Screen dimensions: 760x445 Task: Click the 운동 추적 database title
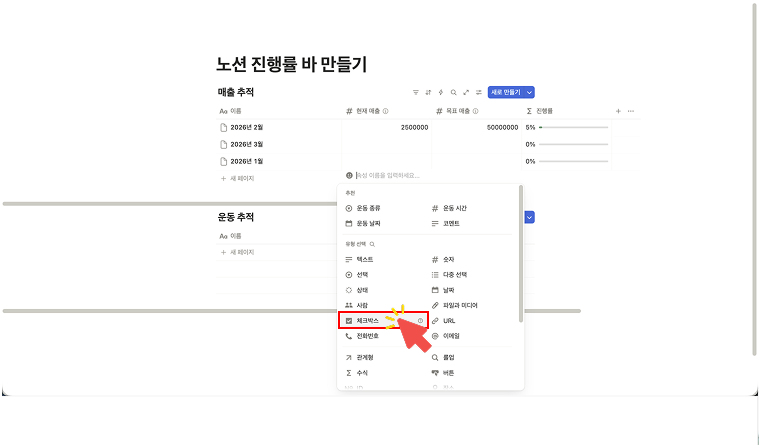click(236, 217)
